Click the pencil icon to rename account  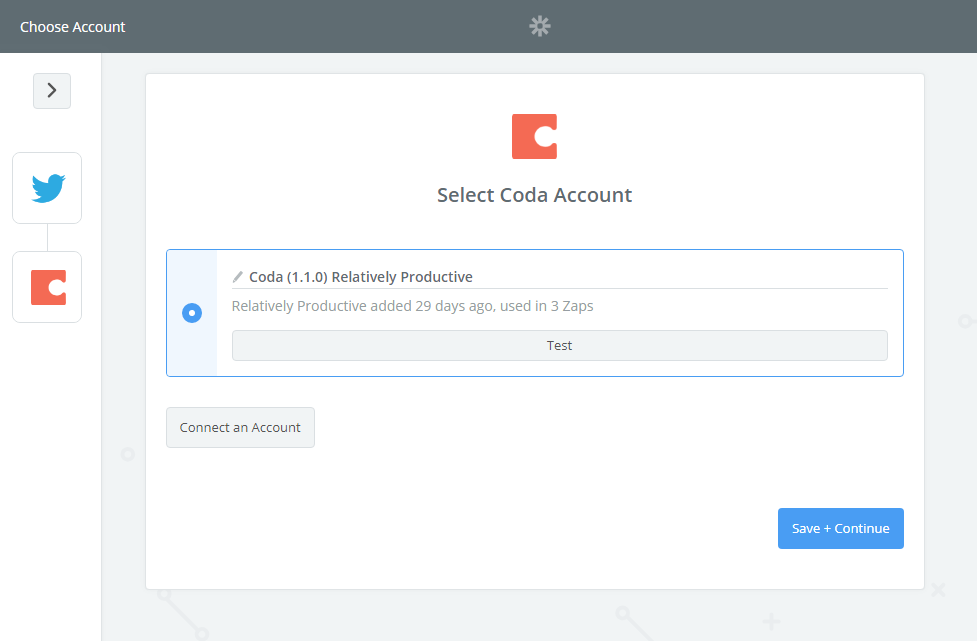238,277
